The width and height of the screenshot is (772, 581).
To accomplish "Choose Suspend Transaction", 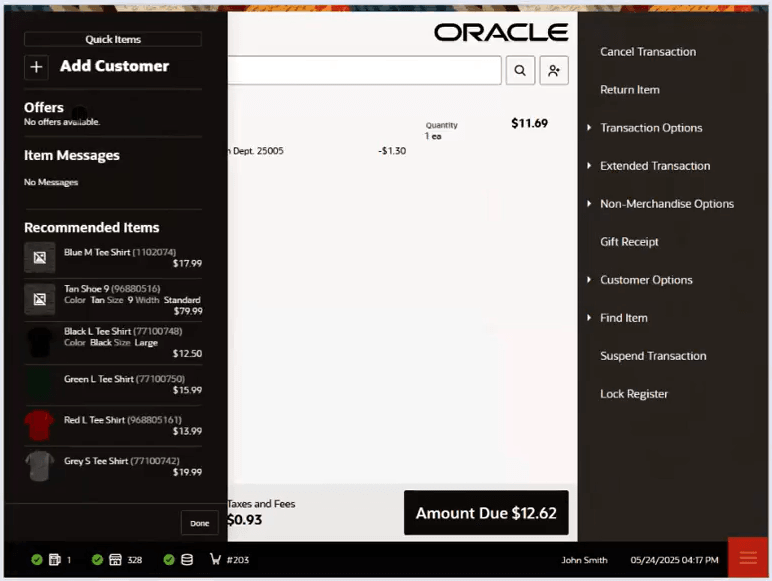I will pyautogui.click(x=653, y=356).
